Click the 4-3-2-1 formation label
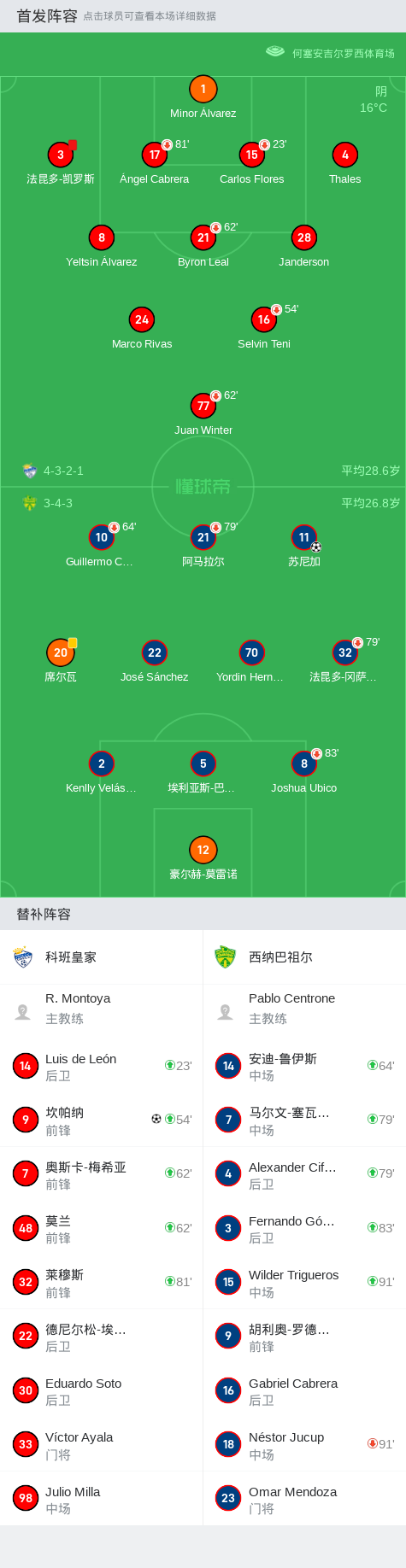The width and height of the screenshot is (406, 1568). (63, 471)
